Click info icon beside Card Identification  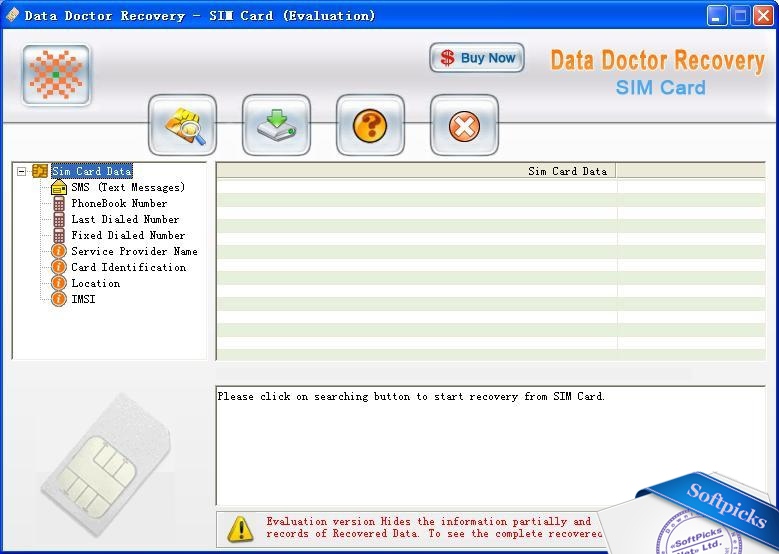pyautogui.click(x=59, y=267)
